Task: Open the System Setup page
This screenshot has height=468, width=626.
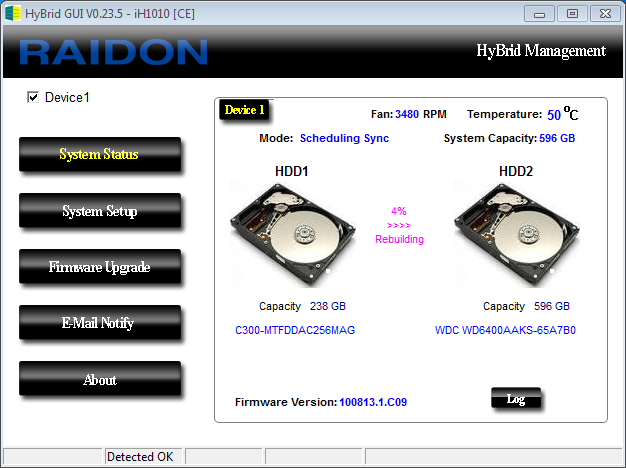Action: pos(100,211)
